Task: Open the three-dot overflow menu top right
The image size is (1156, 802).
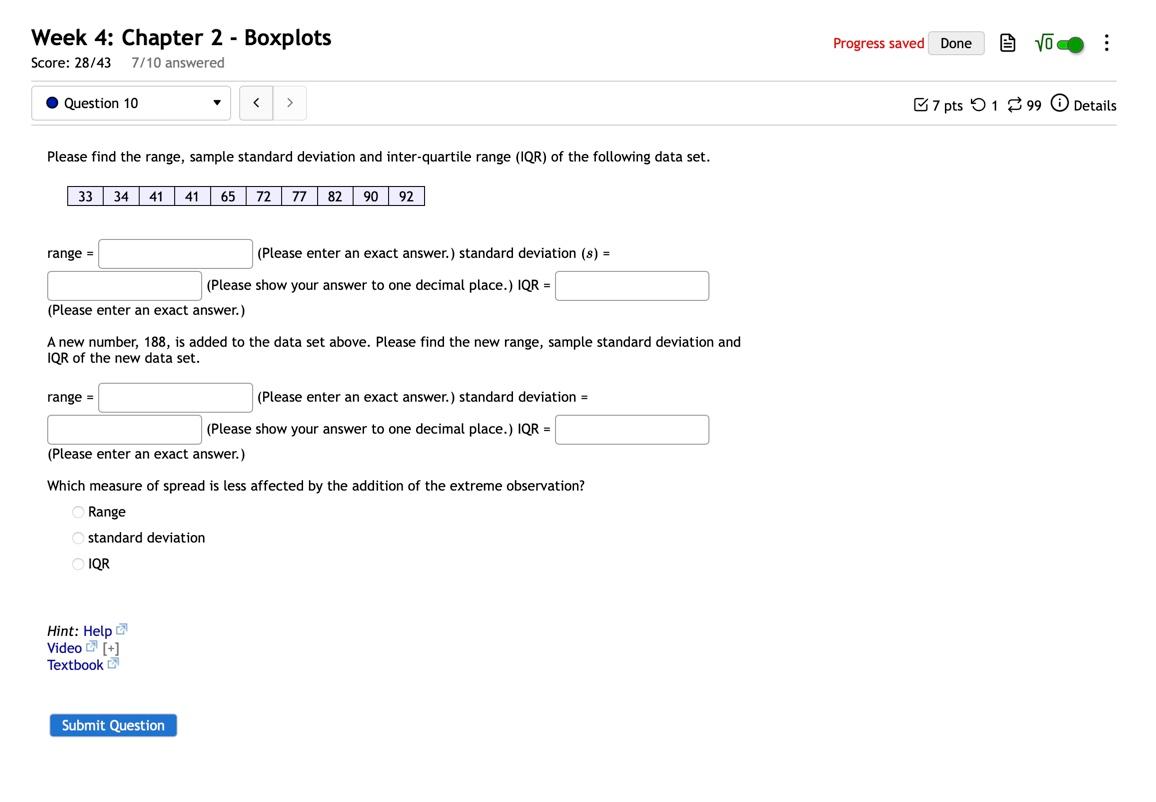Action: [x=1106, y=42]
